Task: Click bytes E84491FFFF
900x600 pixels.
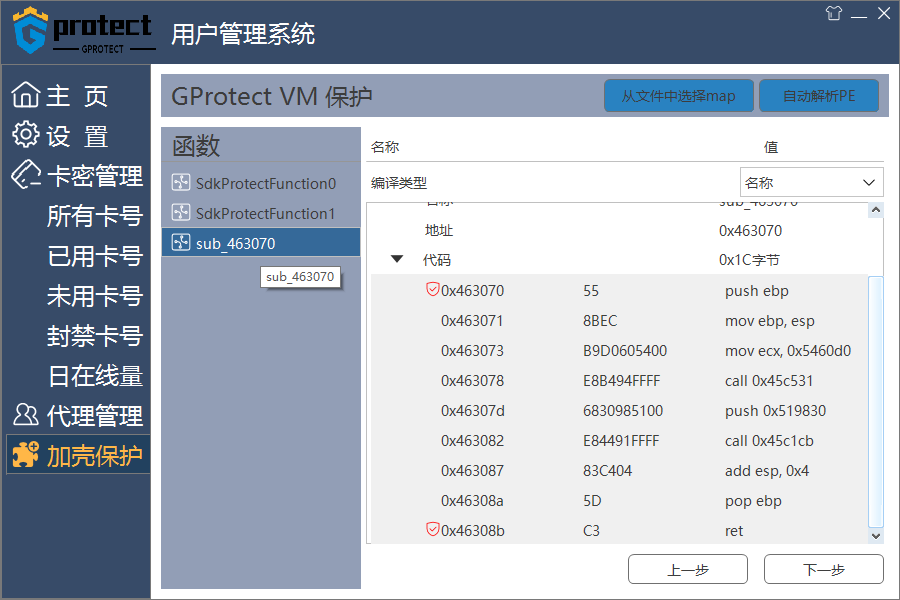Action: (x=621, y=440)
